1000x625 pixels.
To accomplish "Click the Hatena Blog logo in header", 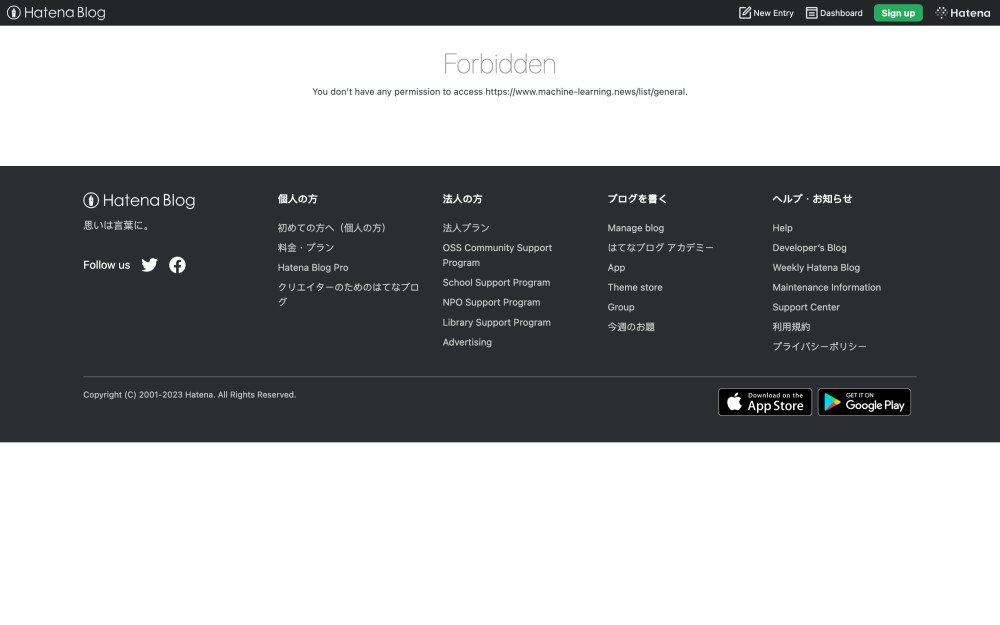I will pyautogui.click(x=56, y=13).
